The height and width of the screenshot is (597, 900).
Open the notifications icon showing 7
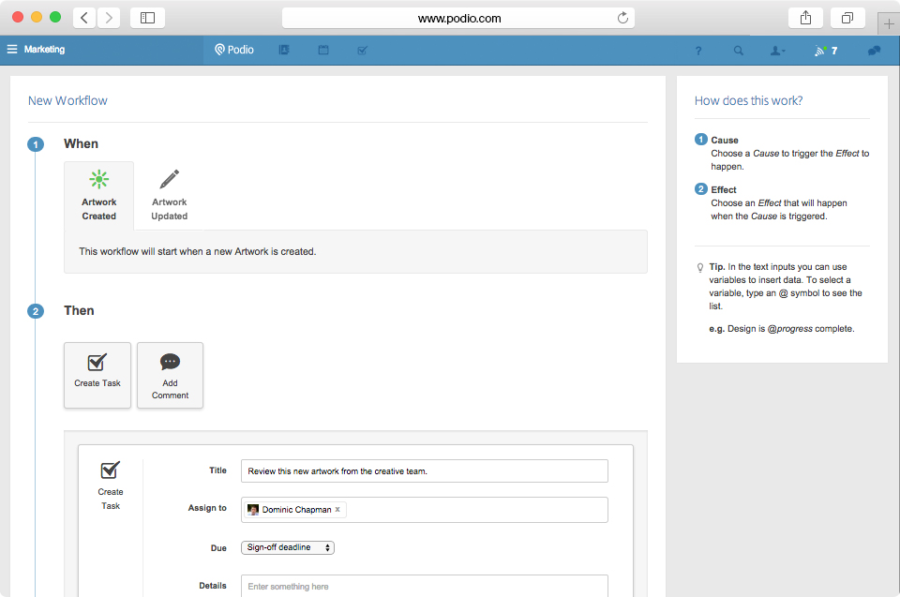click(x=825, y=51)
